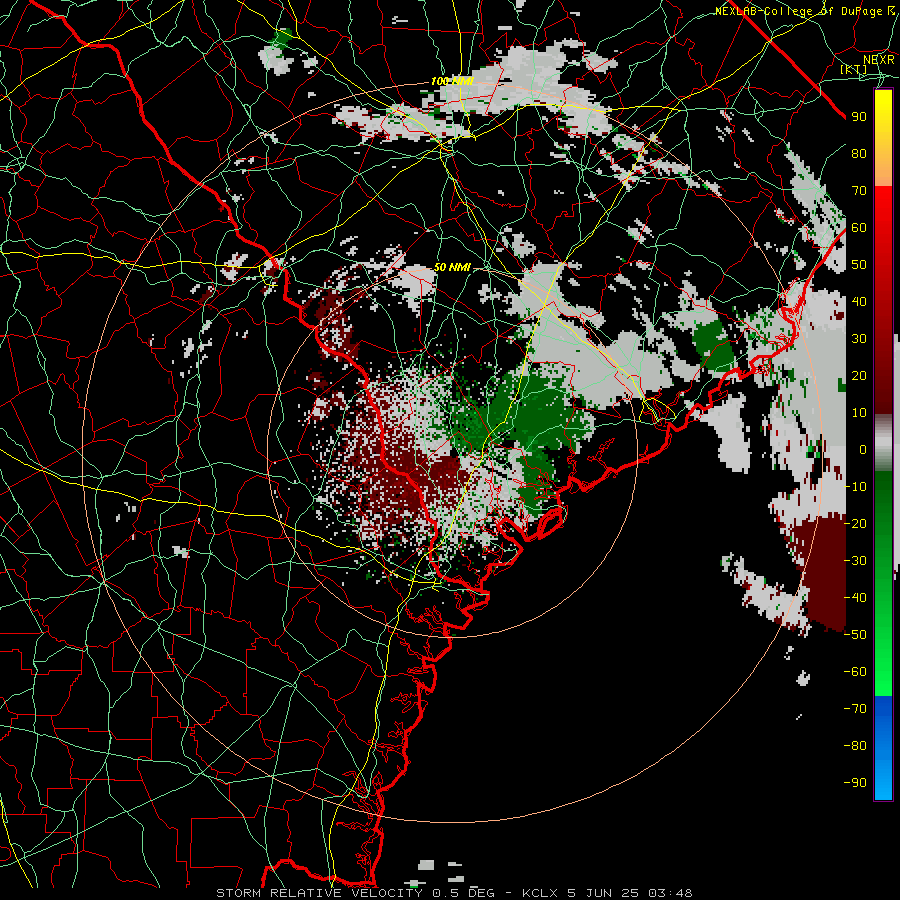
Task: Click the 90 value on the velocity scale
Action: 859,117
